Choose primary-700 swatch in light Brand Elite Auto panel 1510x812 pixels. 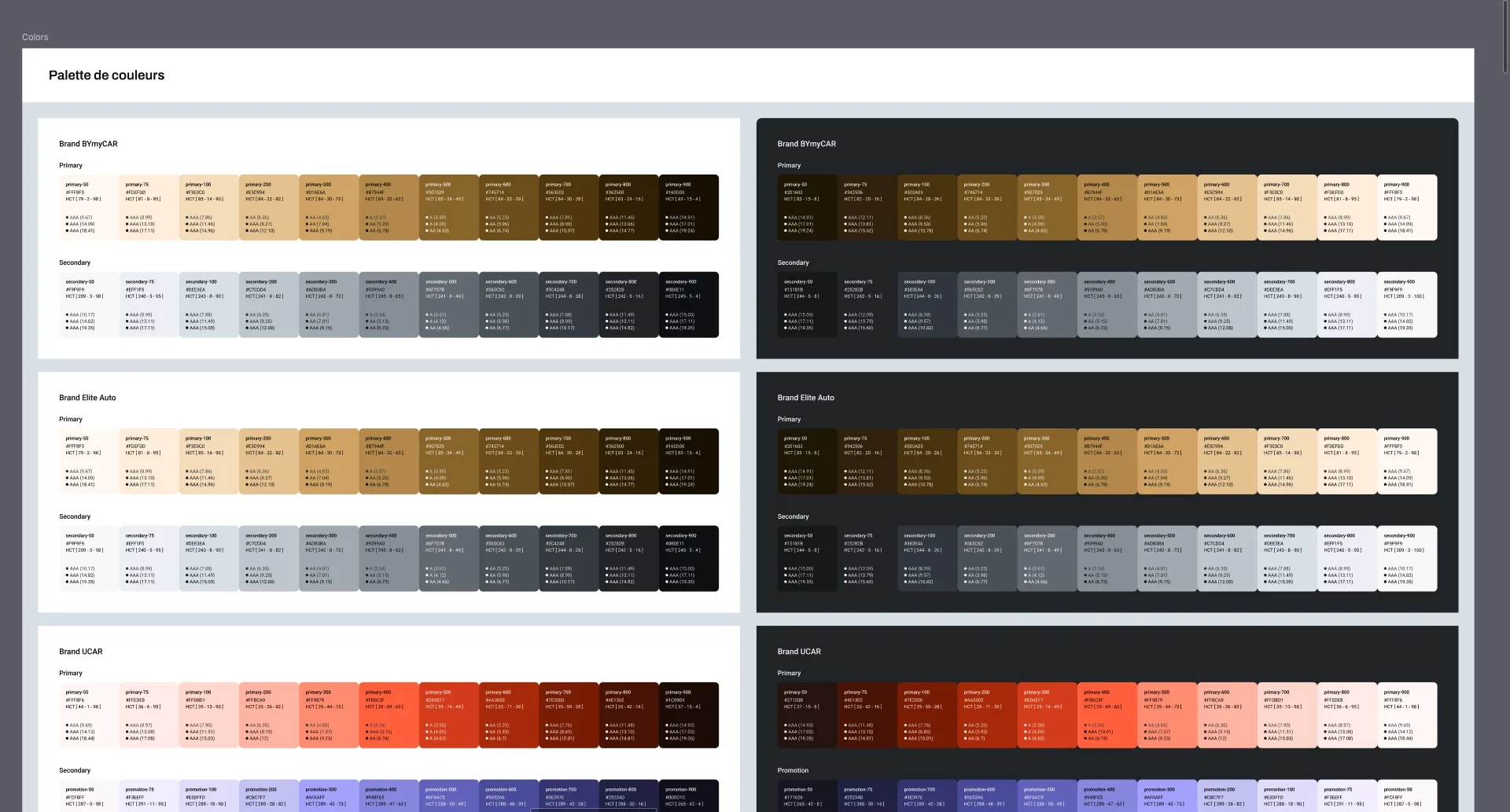pyautogui.click(x=569, y=461)
